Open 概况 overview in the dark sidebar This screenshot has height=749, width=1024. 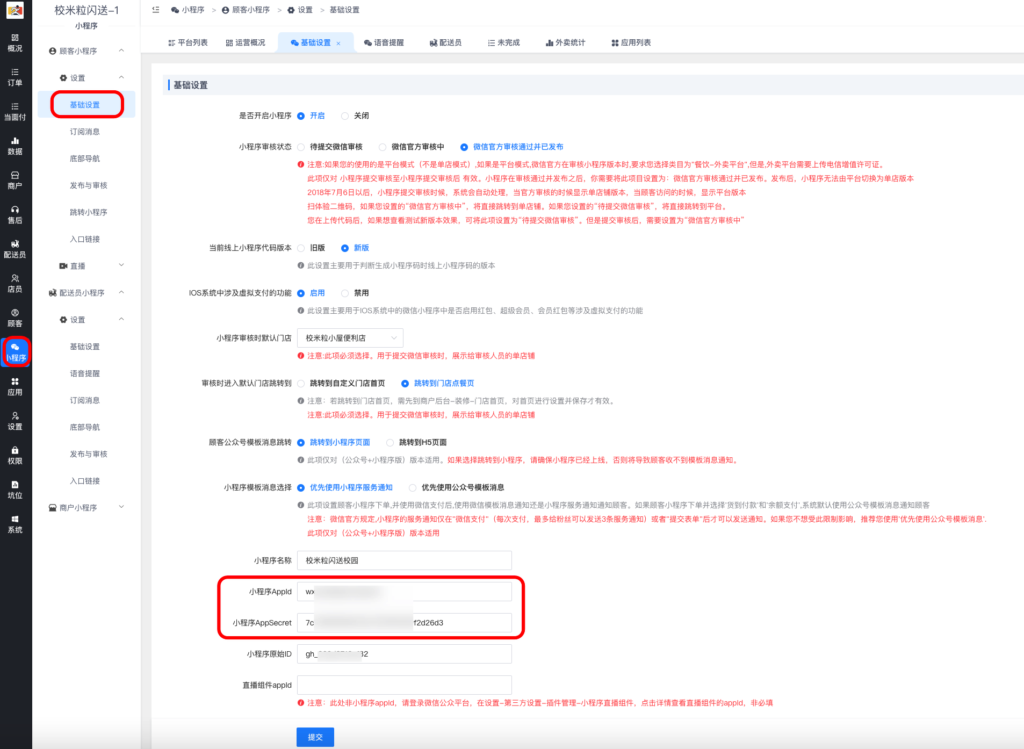[x=15, y=42]
